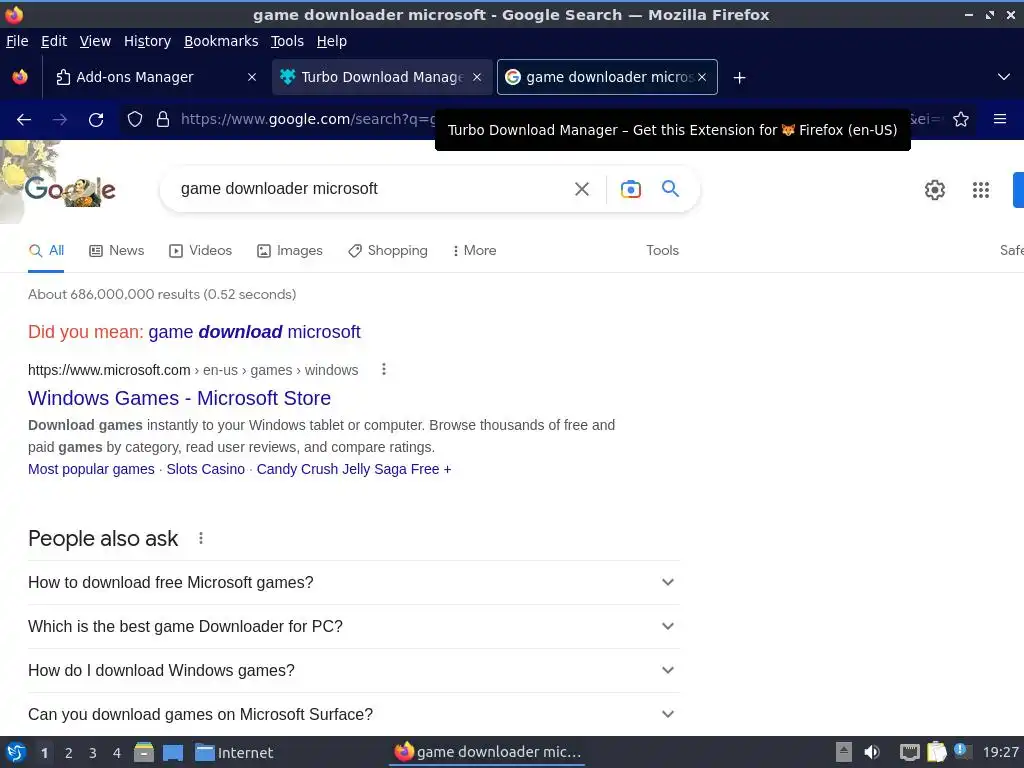Reload the current page
The width and height of the screenshot is (1024, 768).
[x=96, y=120]
